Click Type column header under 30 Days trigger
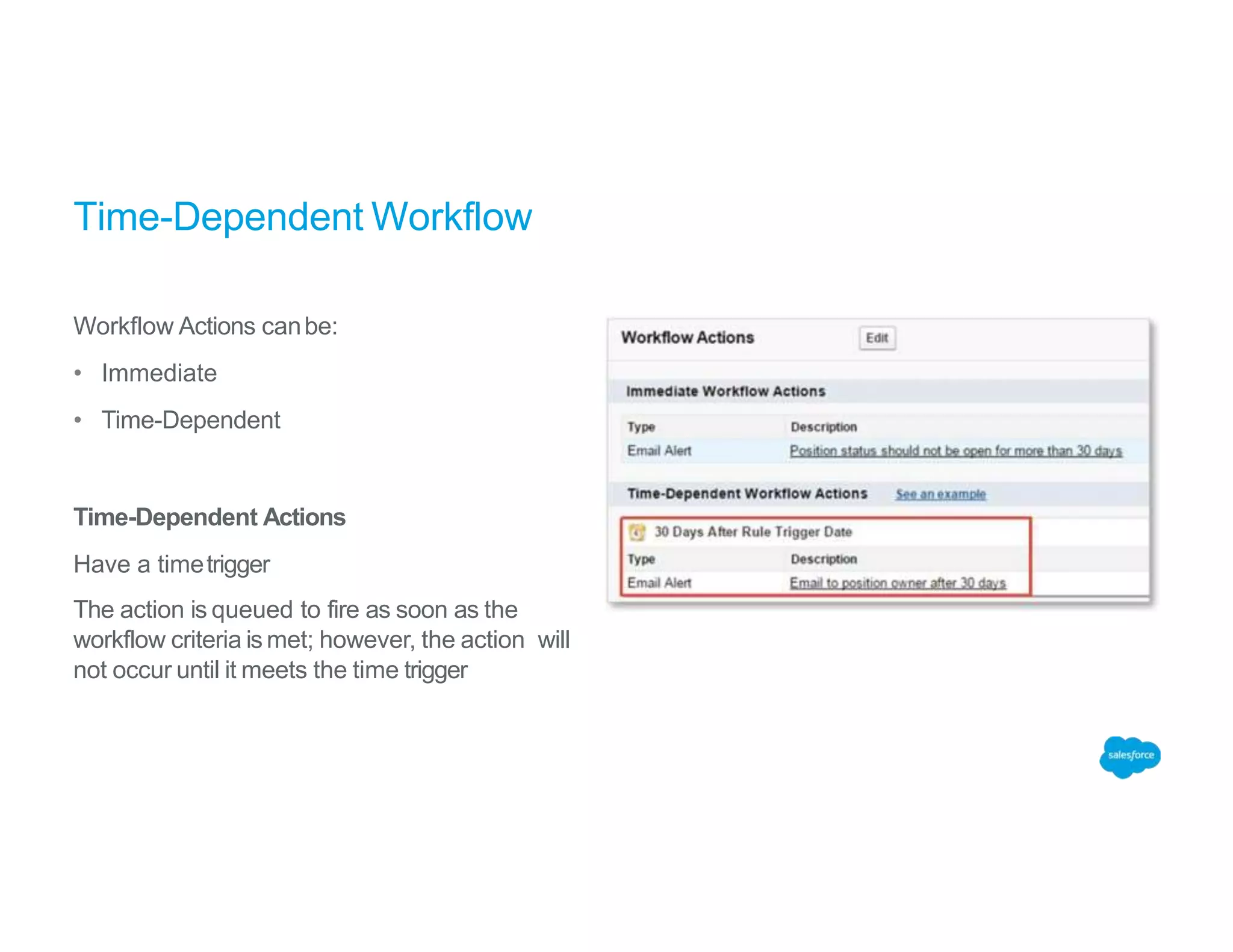 (641, 559)
